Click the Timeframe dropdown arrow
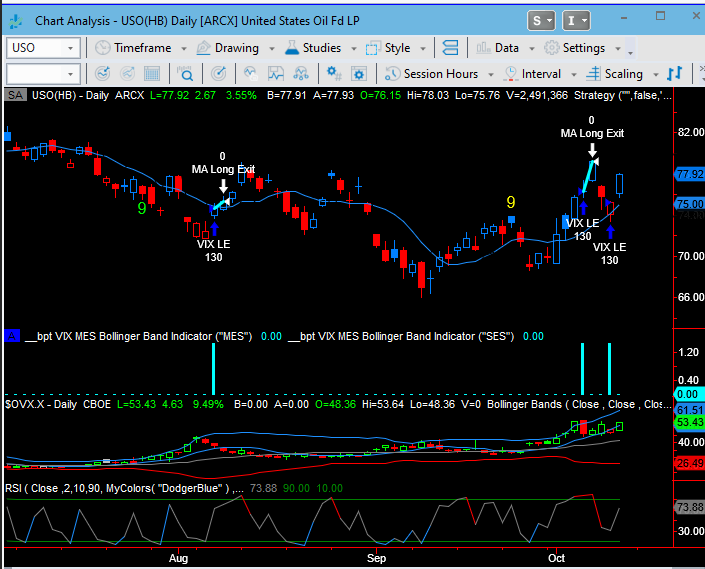 pos(184,49)
